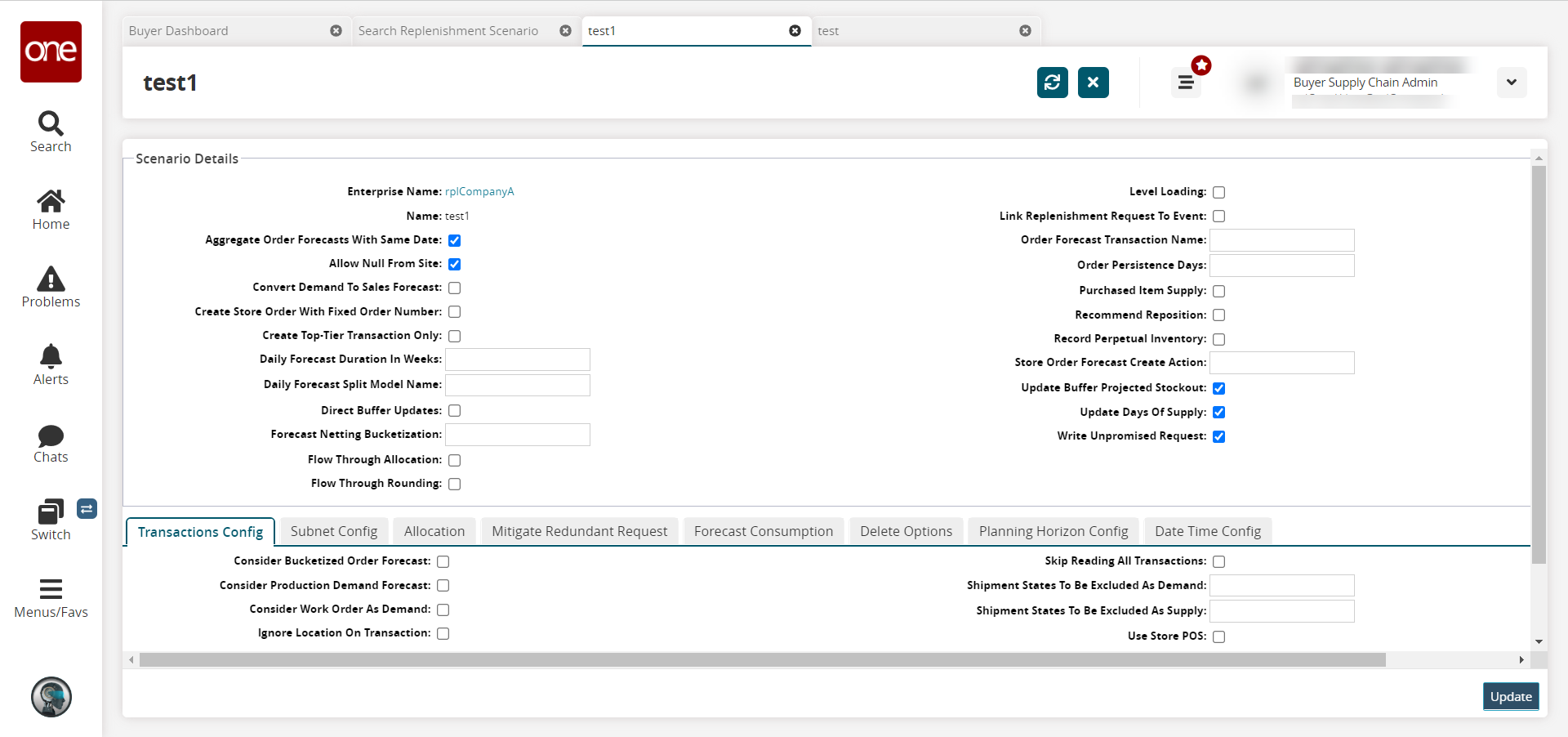
Task: Enable Level Loading checkbox
Action: (1219, 192)
